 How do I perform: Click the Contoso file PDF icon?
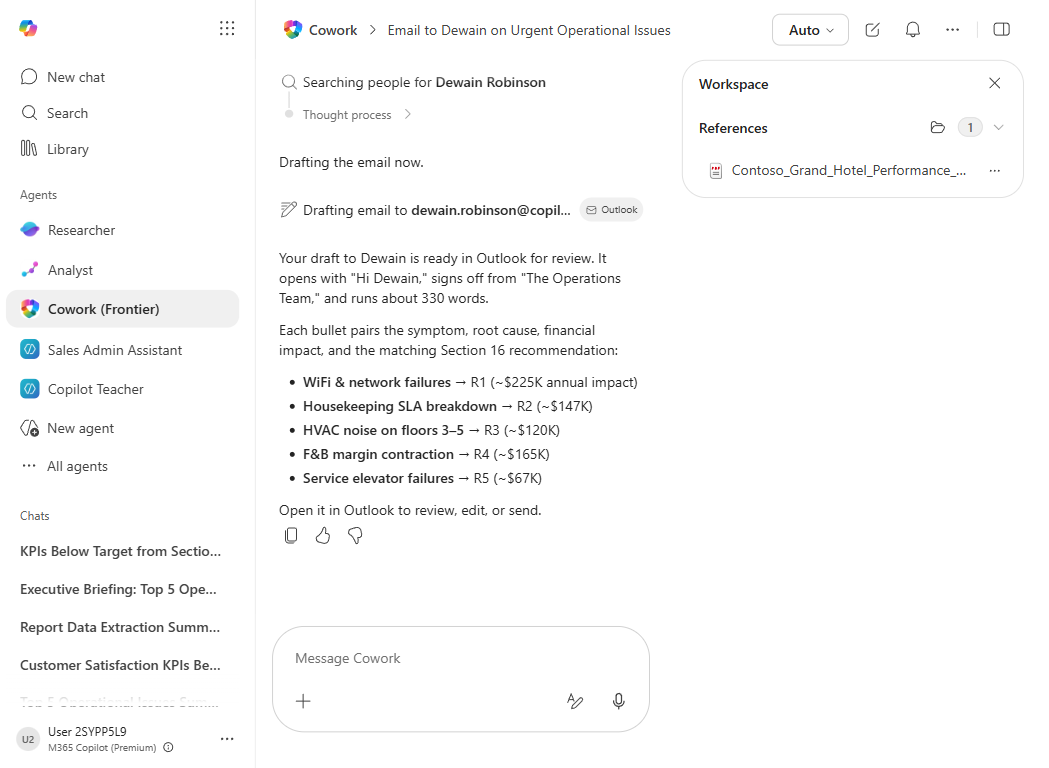point(716,171)
